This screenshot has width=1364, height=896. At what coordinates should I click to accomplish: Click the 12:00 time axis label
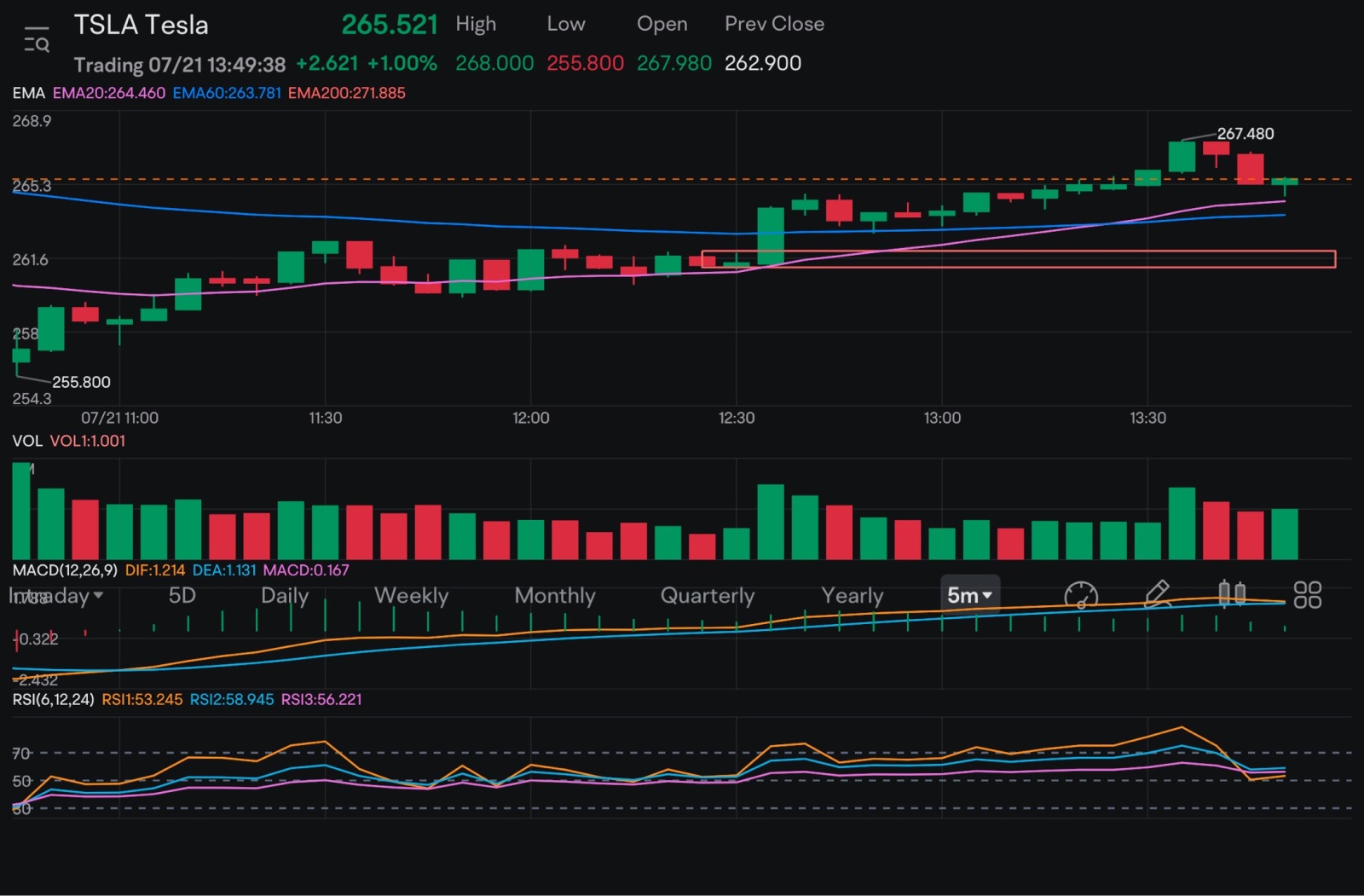click(530, 418)
